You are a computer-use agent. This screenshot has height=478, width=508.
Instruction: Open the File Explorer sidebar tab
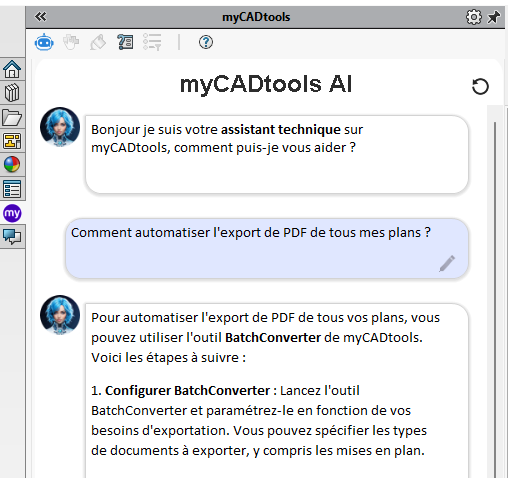12,117
